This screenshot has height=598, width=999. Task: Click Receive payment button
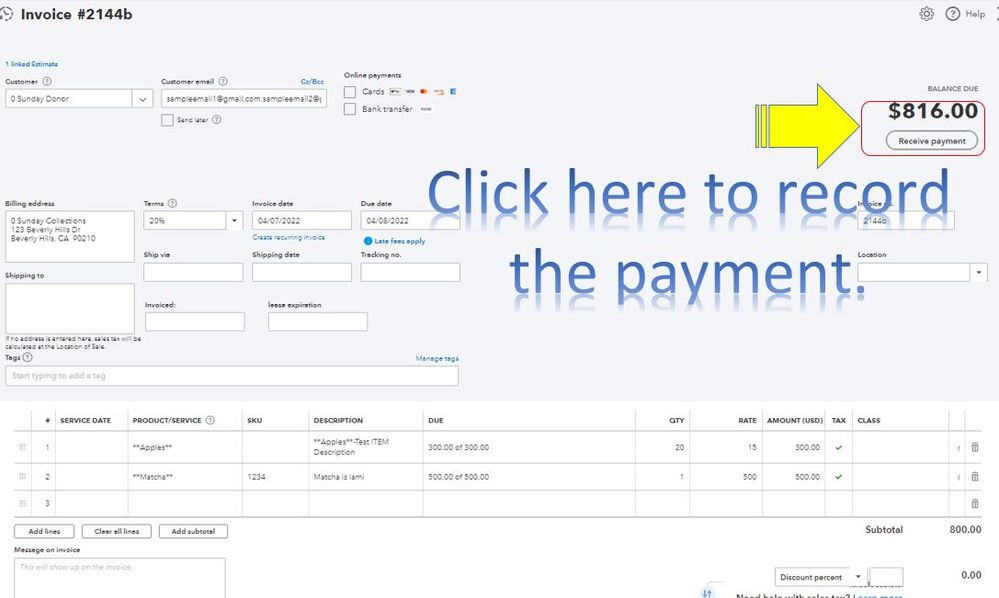point(931,141)
